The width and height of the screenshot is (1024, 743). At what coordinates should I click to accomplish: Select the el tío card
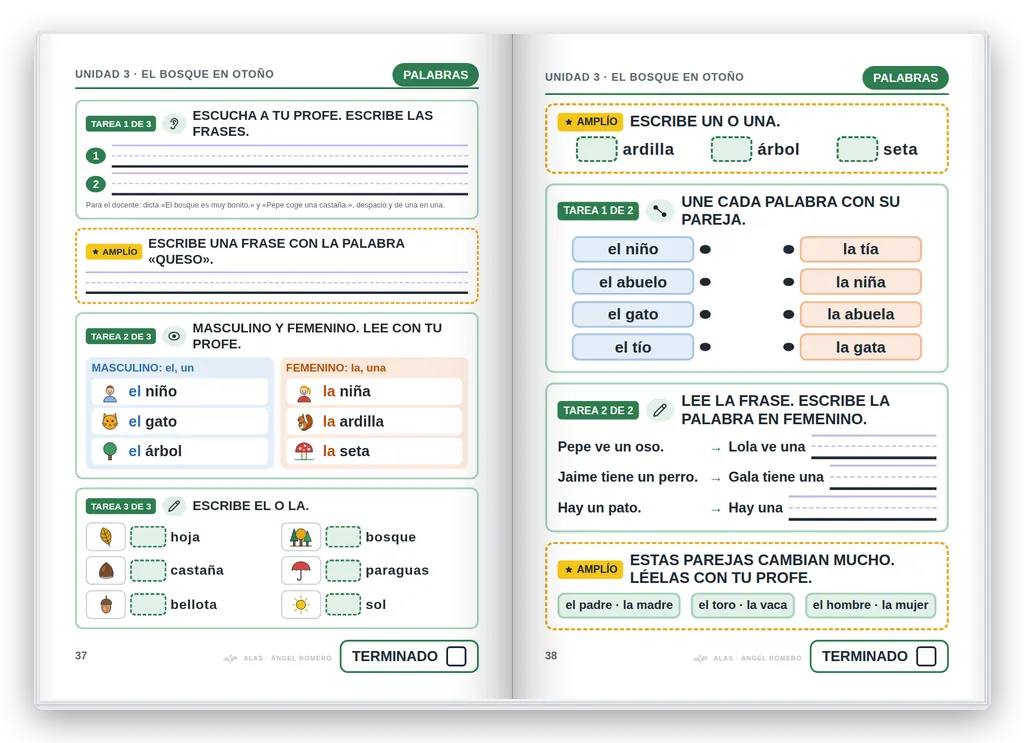[x=633, y=347]
